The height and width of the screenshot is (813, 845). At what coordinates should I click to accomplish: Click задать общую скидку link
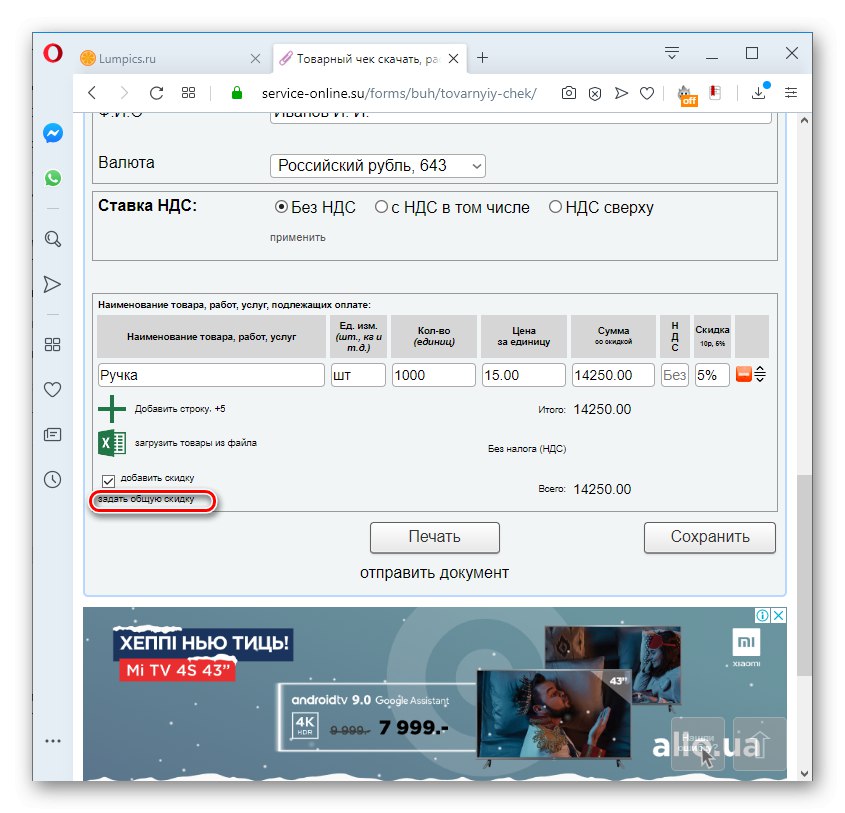[146, 499]
